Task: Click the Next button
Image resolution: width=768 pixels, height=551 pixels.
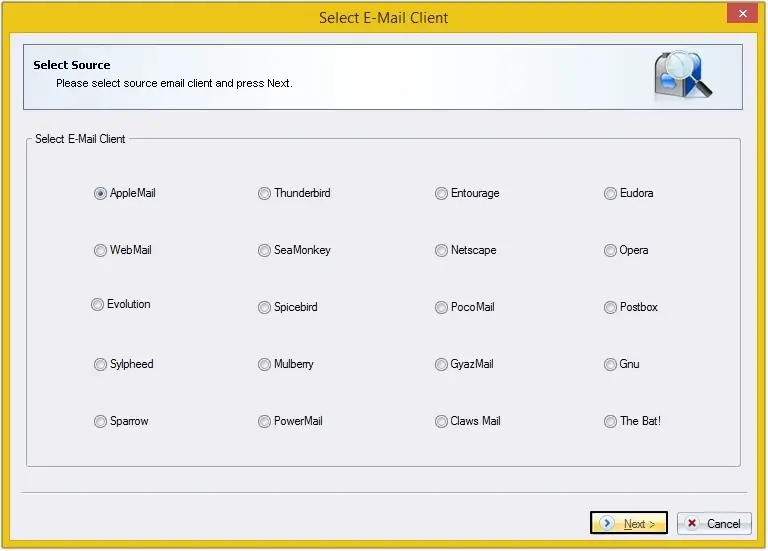Action: [628, 523]
